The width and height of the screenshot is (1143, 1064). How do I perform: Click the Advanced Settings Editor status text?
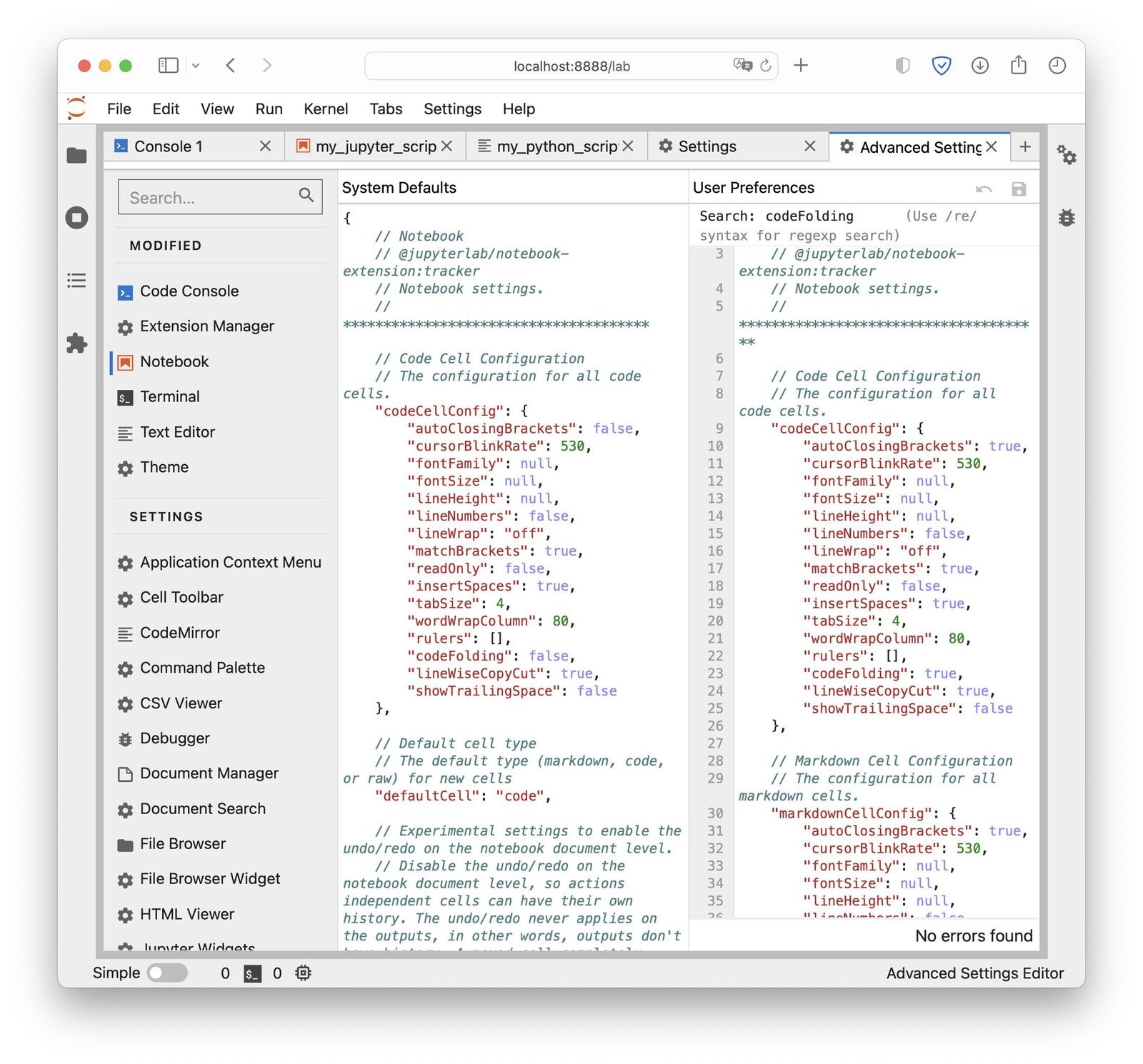tap(975, 973)
